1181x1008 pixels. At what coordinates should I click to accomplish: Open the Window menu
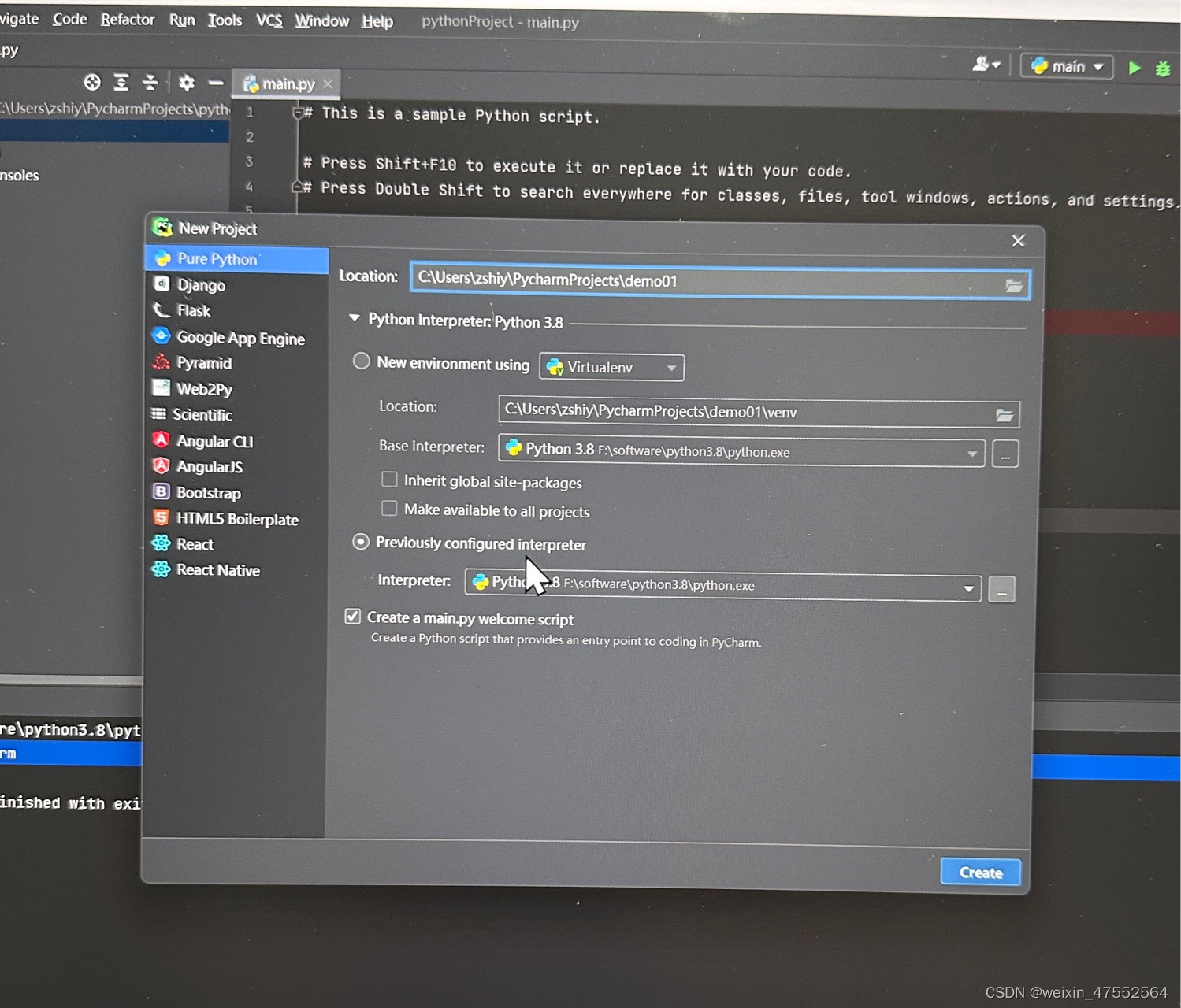[322, 21]
